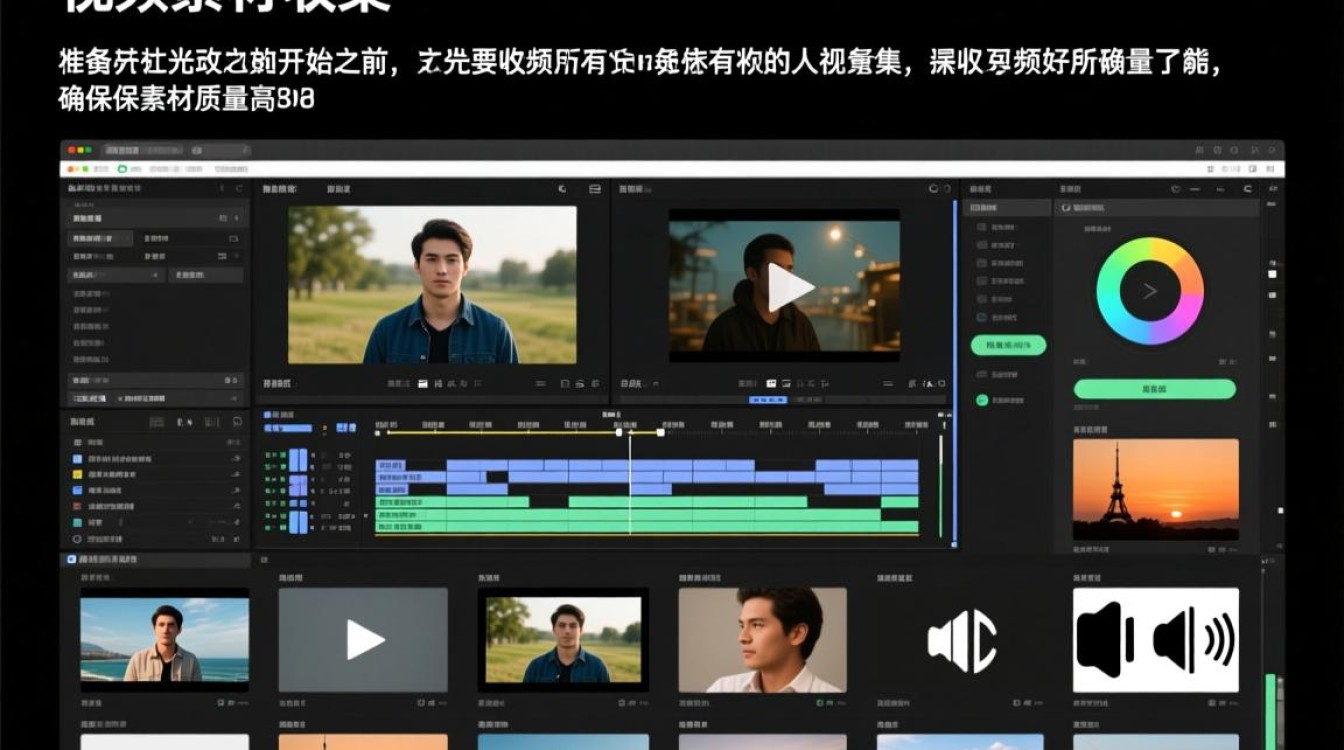Click the white filled icon under the source monitor
Image resolution: width=1344 pixels, height=750 pixels.
[x=422, y=383]
